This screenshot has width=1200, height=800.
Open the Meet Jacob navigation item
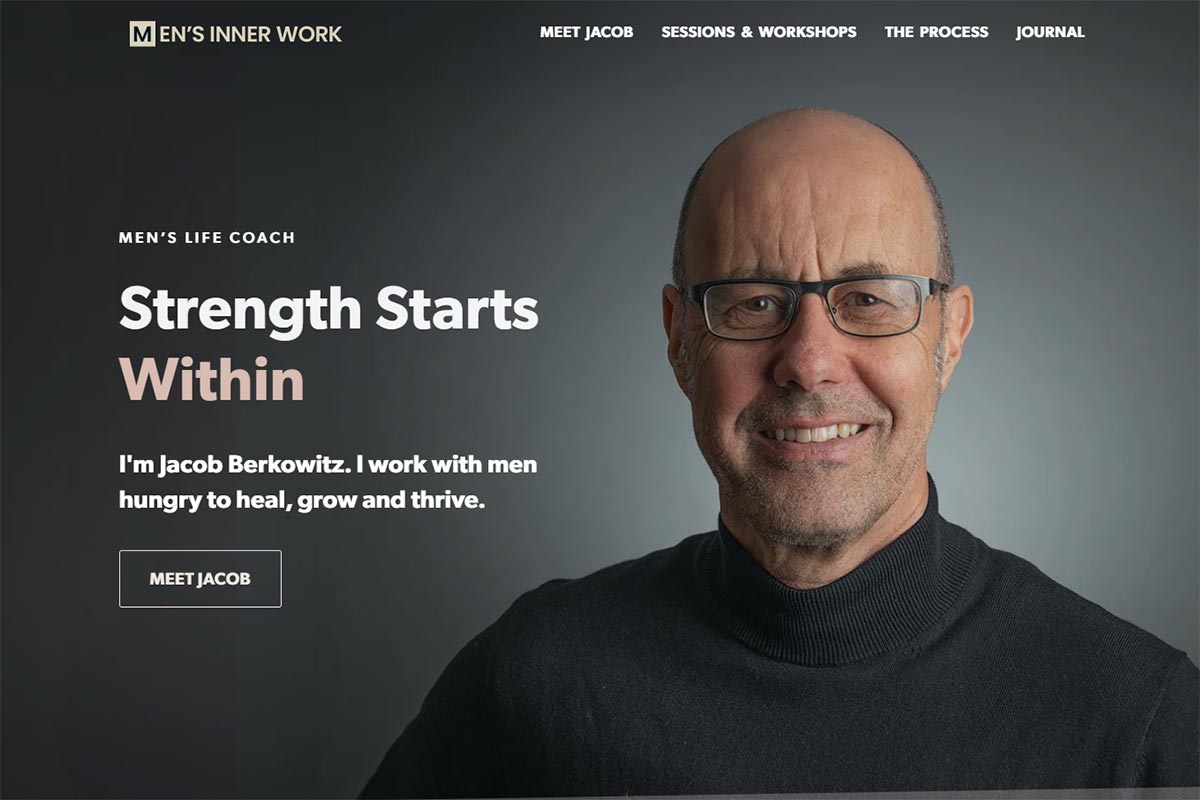click(x=587, y=32)
